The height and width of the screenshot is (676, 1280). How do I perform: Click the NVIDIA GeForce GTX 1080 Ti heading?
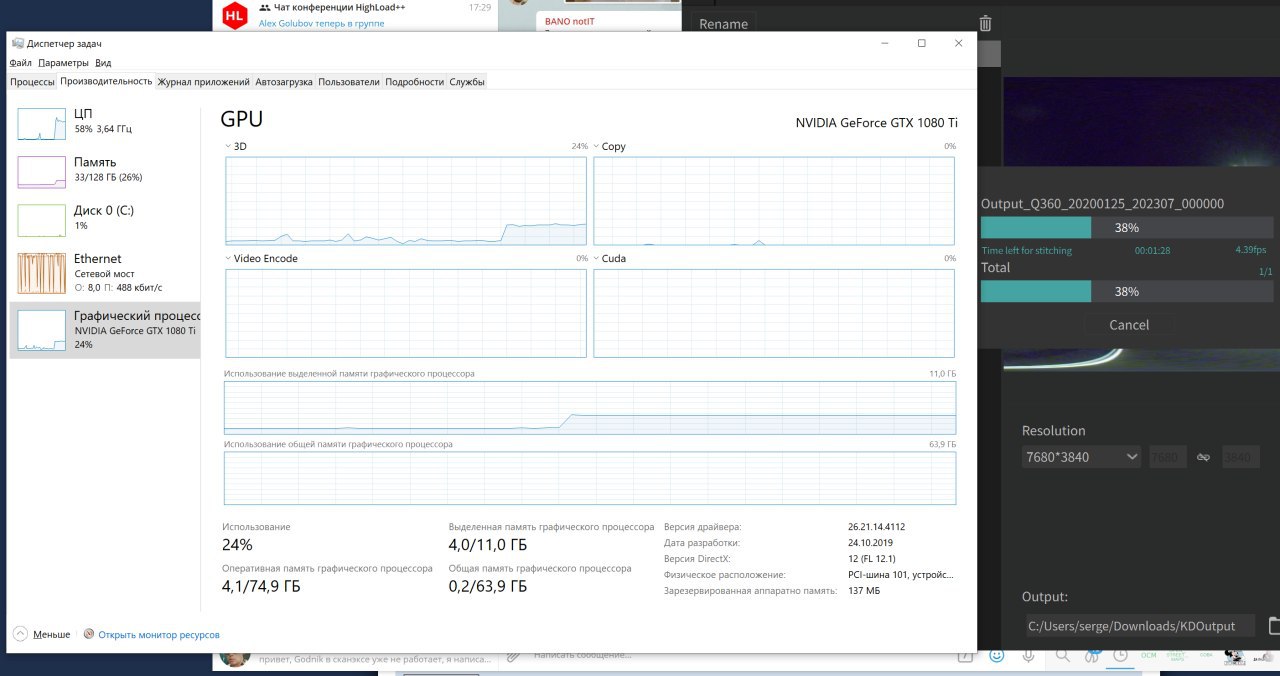pos(876,123)
